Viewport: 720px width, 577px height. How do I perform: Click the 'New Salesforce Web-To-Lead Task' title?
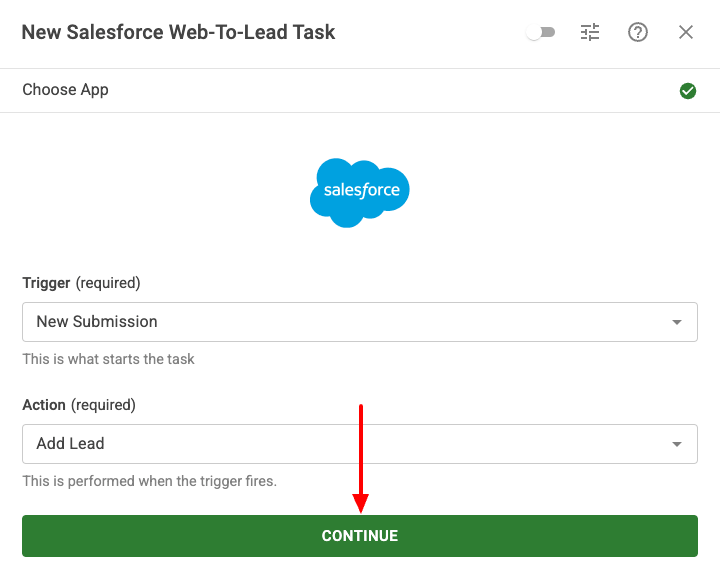point(179,33)
